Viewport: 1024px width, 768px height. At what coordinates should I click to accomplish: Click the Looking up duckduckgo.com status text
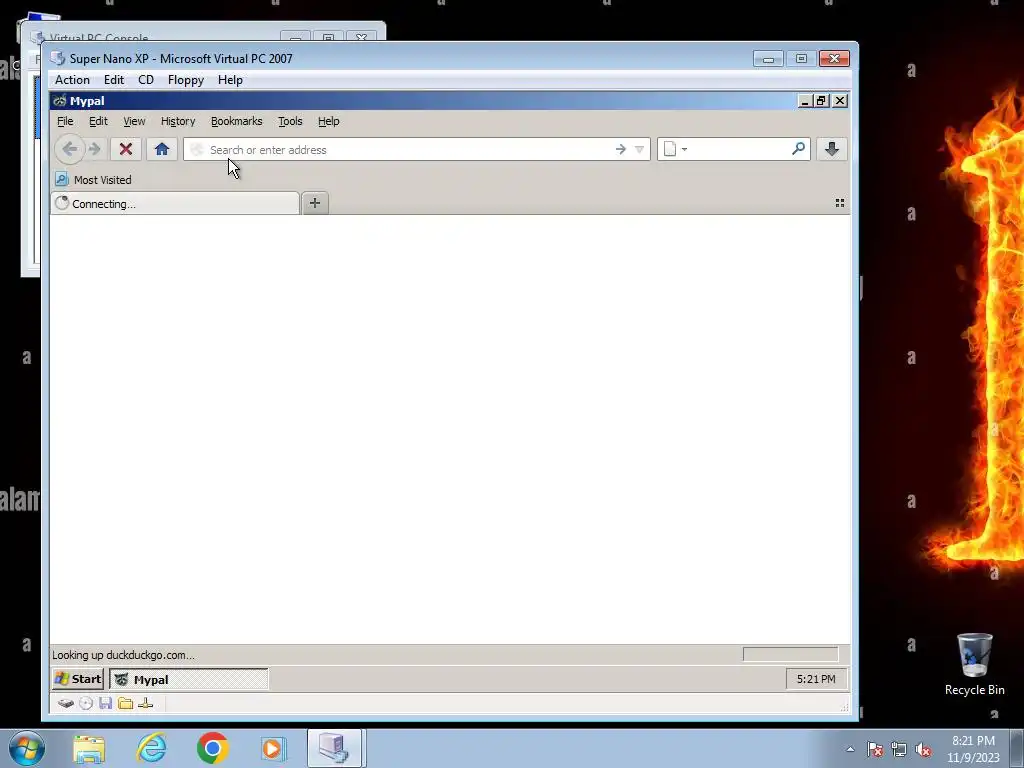[x=123, y=655]
